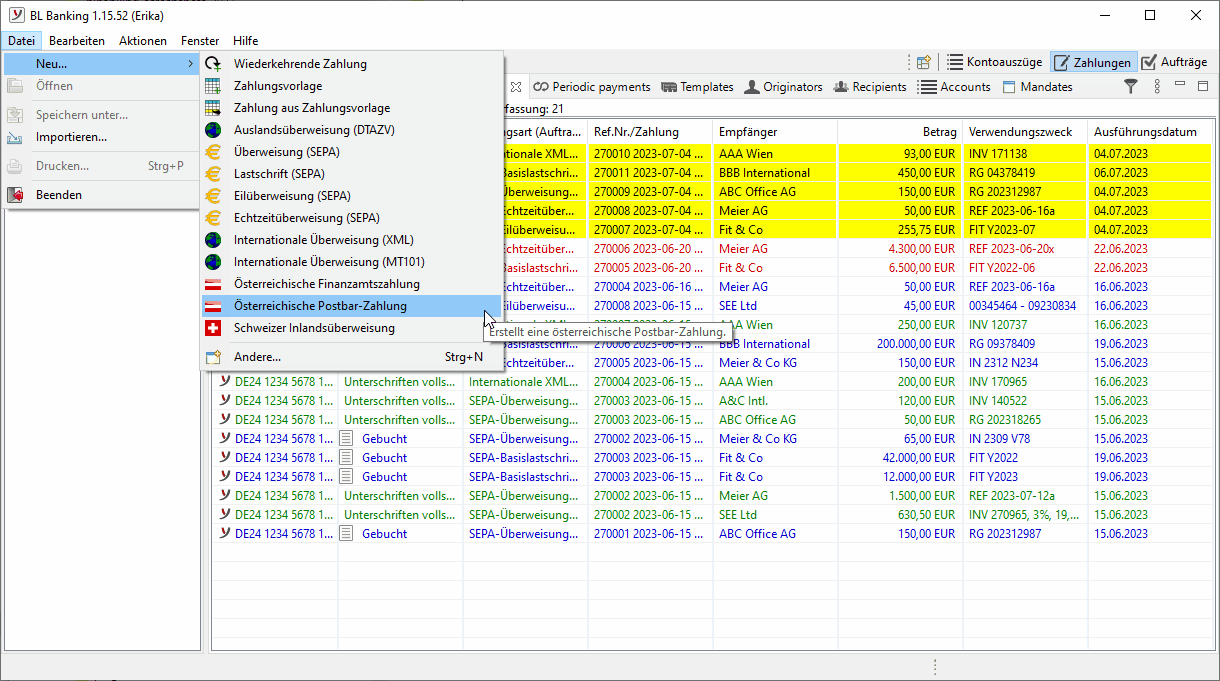The image size is (1220, 681).
Task: Open the Aktionen menu
Action: pos(143,41)
